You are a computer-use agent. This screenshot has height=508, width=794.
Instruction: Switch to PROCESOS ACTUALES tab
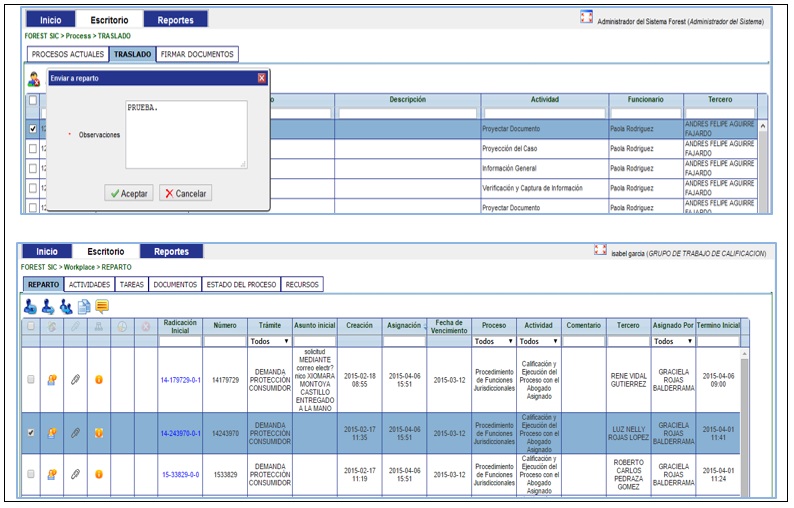click(x=68, y=54)
